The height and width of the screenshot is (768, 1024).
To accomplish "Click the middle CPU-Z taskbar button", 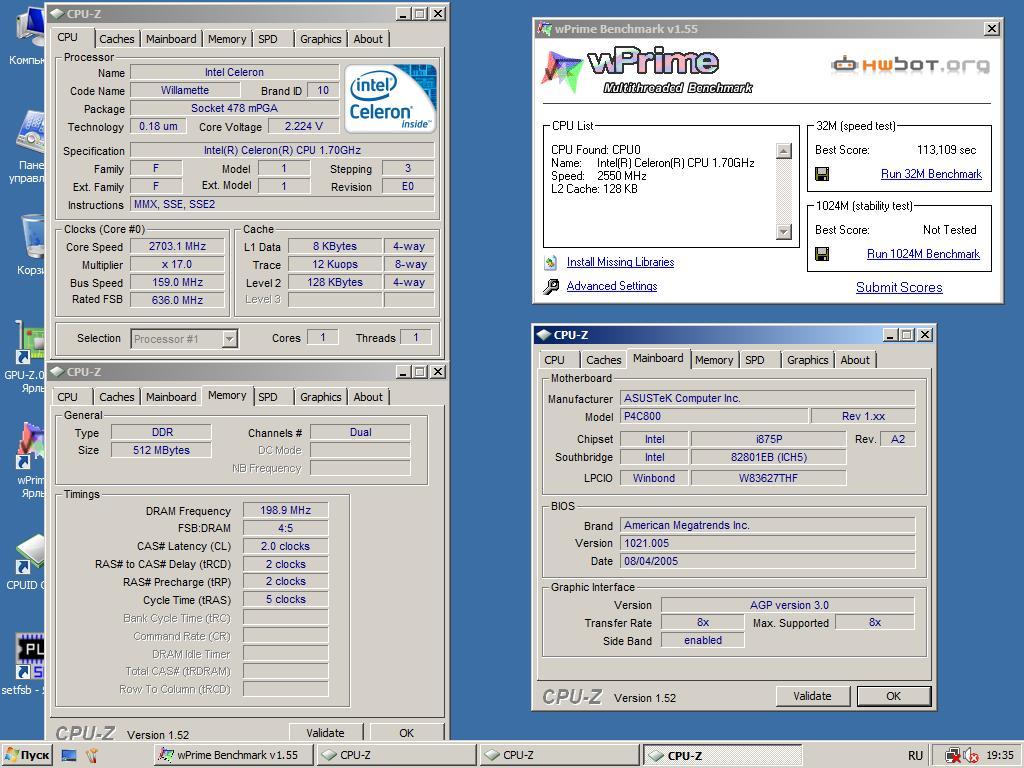I will 559,756.
